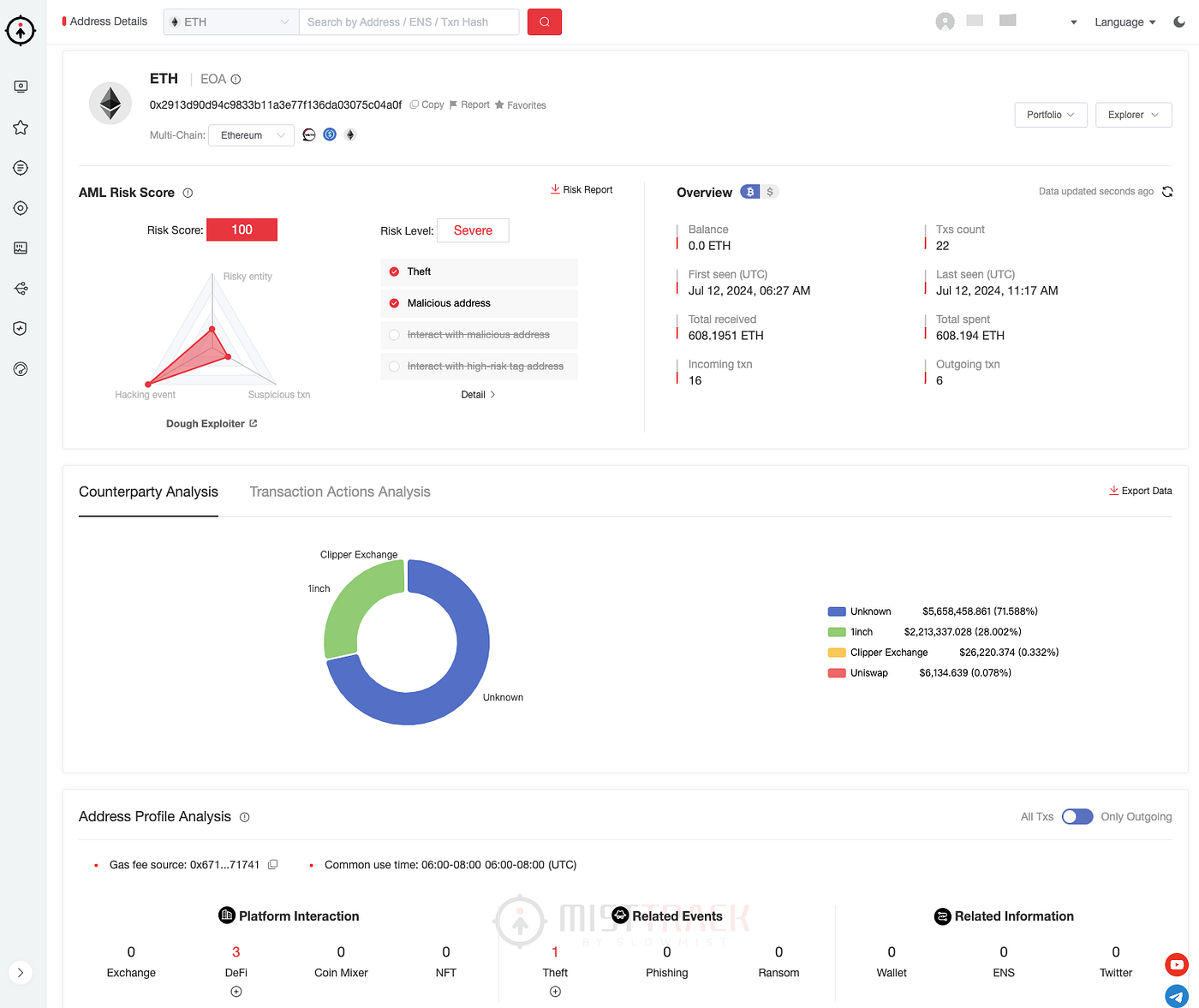
Task: Open the risk Detail link
Action: click(x=478, y=395)
